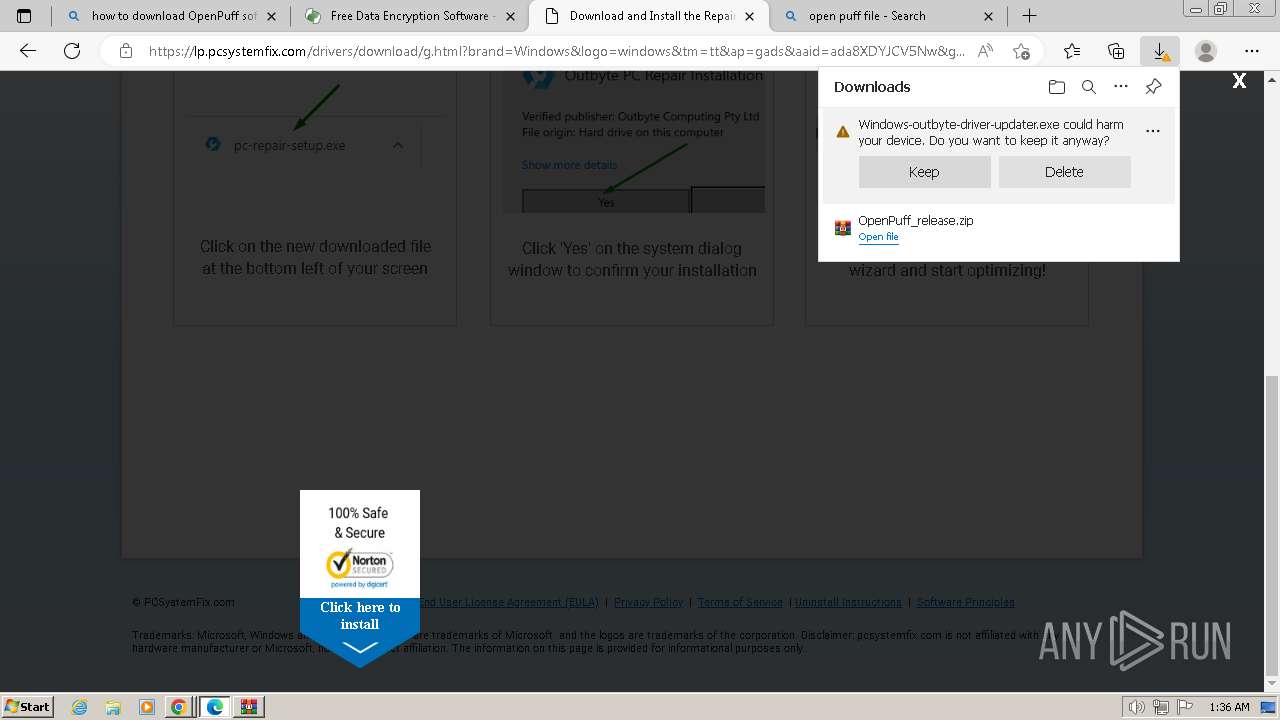Open options for outbyte-driver-updater.exe warning

1153,131
